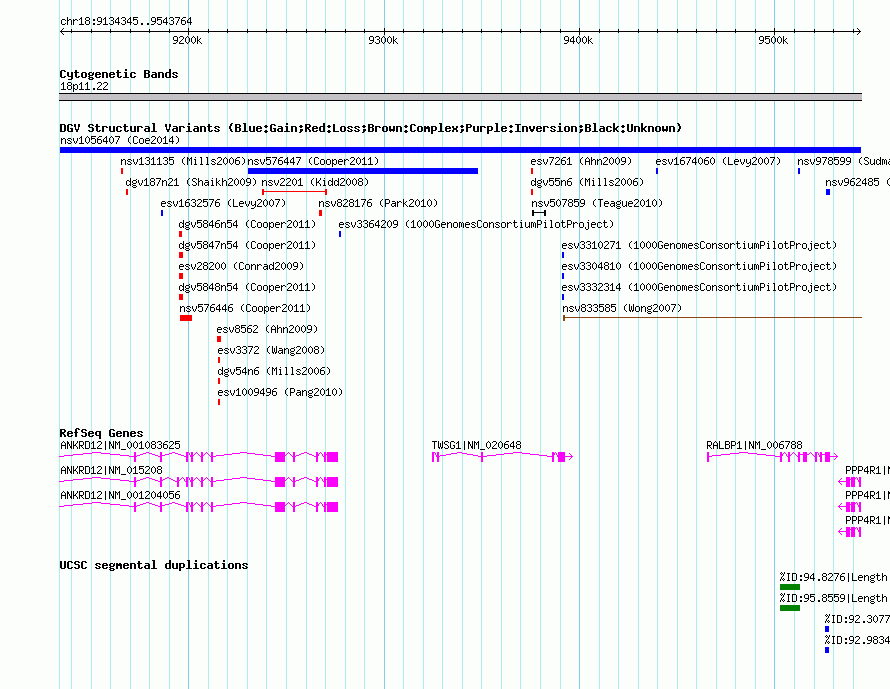890x689 pixels.
Task: Open the nsv131135 (Mills2006) variant label
Action: [183, 161]
